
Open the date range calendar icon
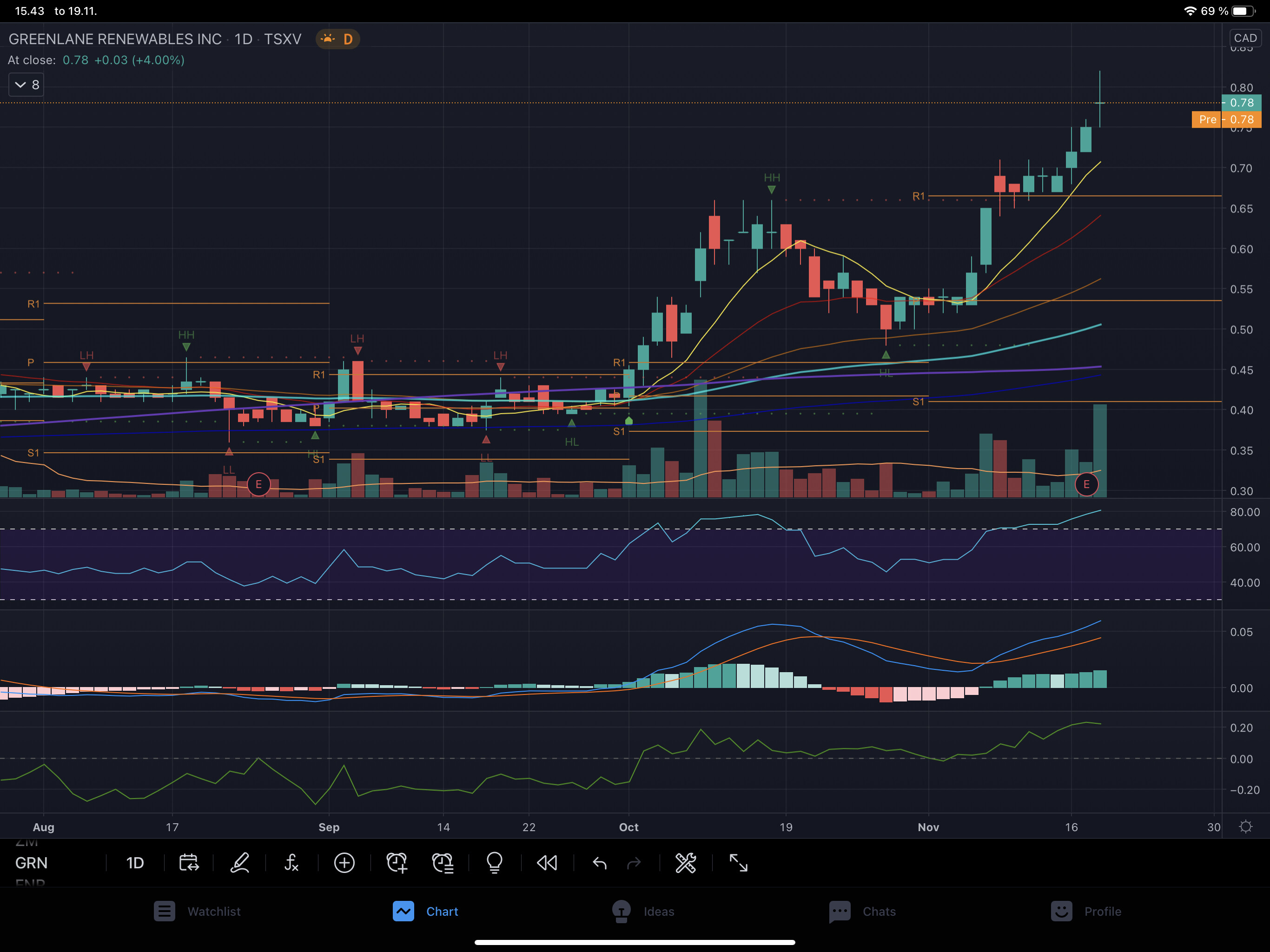188,863
